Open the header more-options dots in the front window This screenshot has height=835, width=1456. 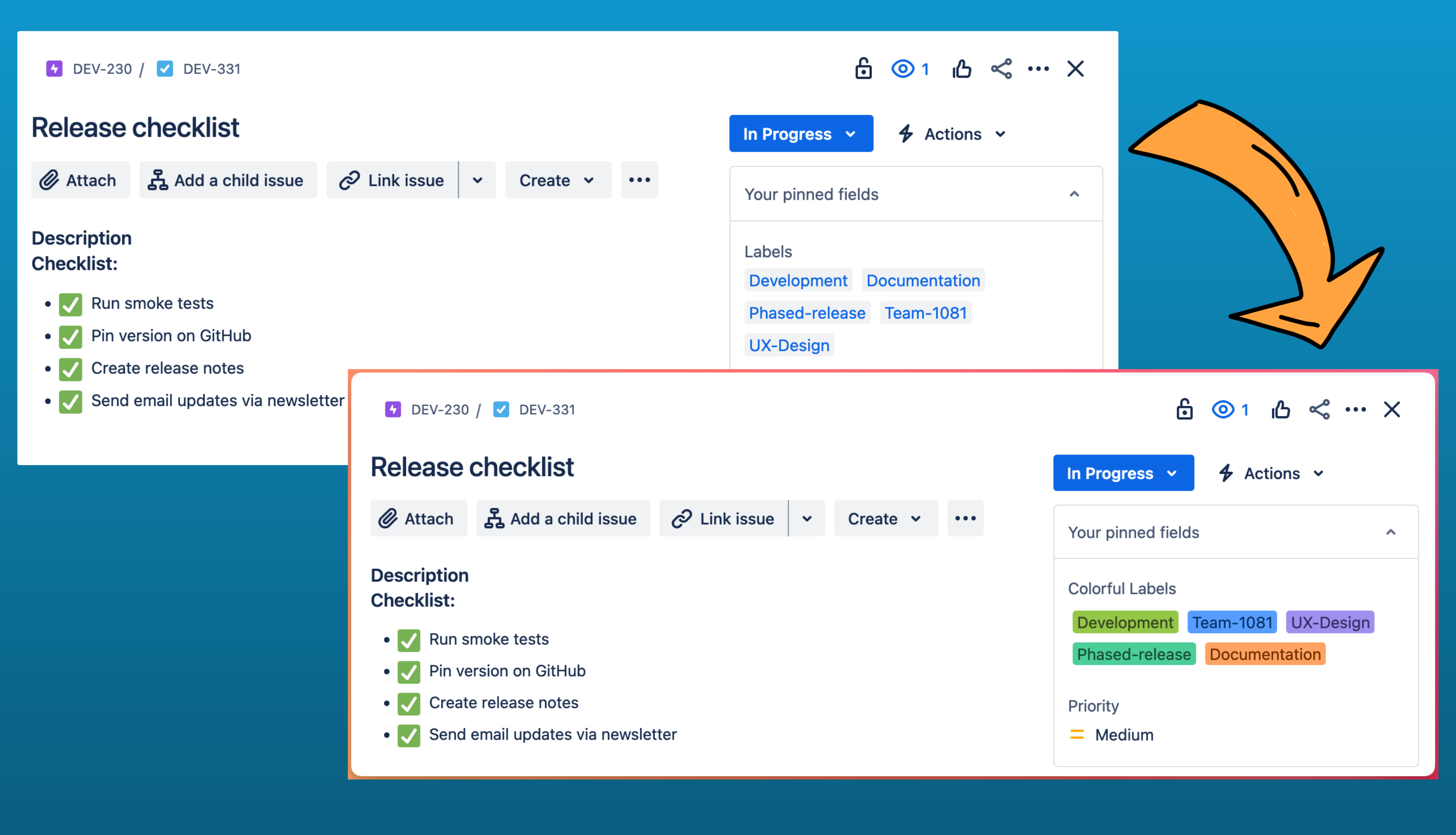1356,410
